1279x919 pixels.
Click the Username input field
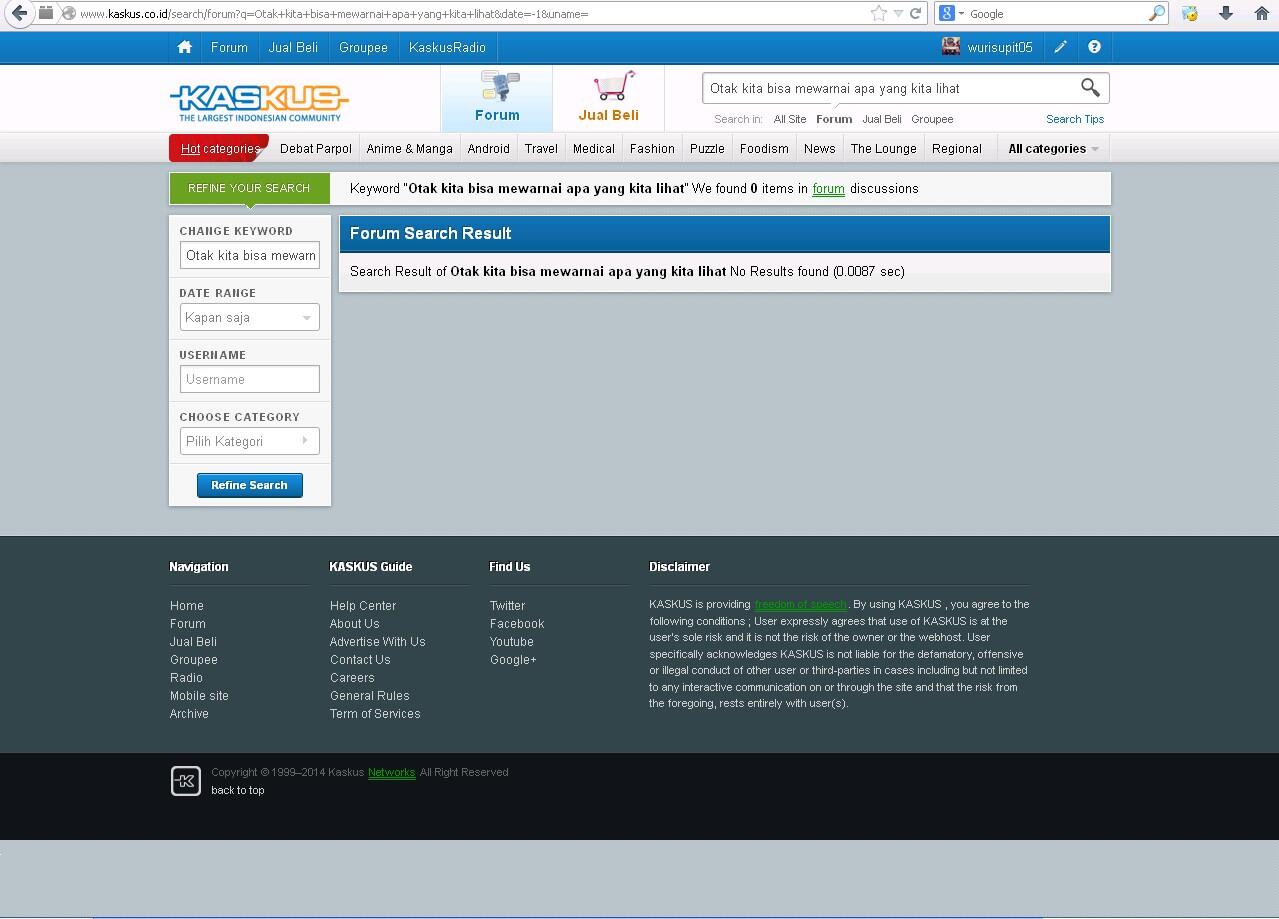click(x=249, y=379)
